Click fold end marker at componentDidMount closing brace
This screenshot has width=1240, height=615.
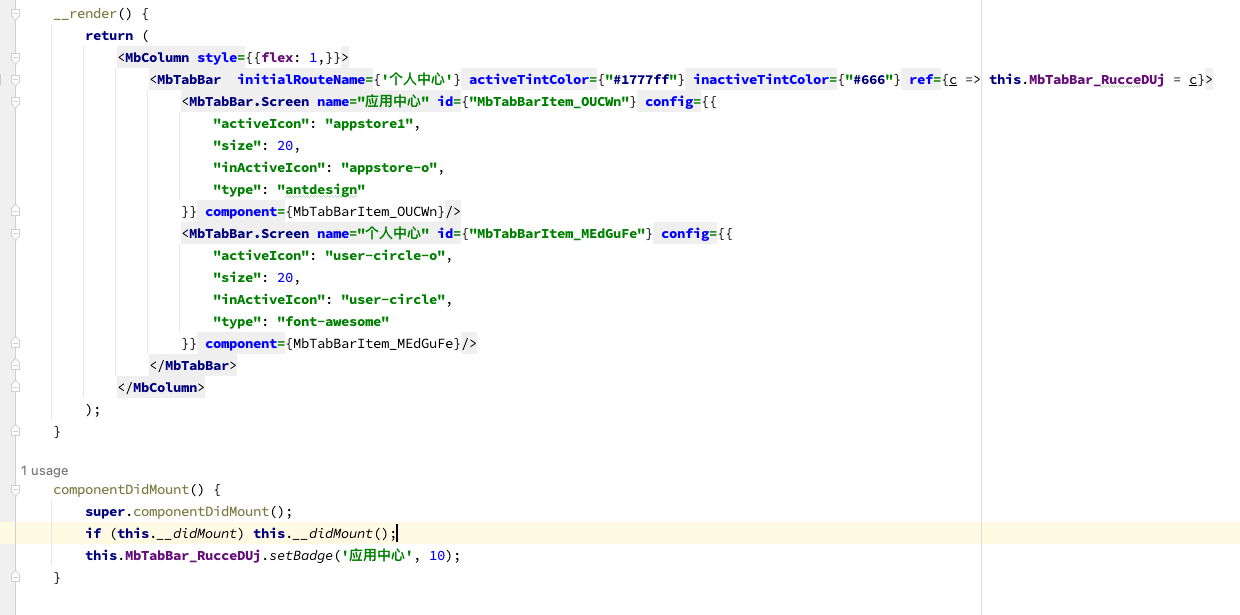(x=15, y=578)
